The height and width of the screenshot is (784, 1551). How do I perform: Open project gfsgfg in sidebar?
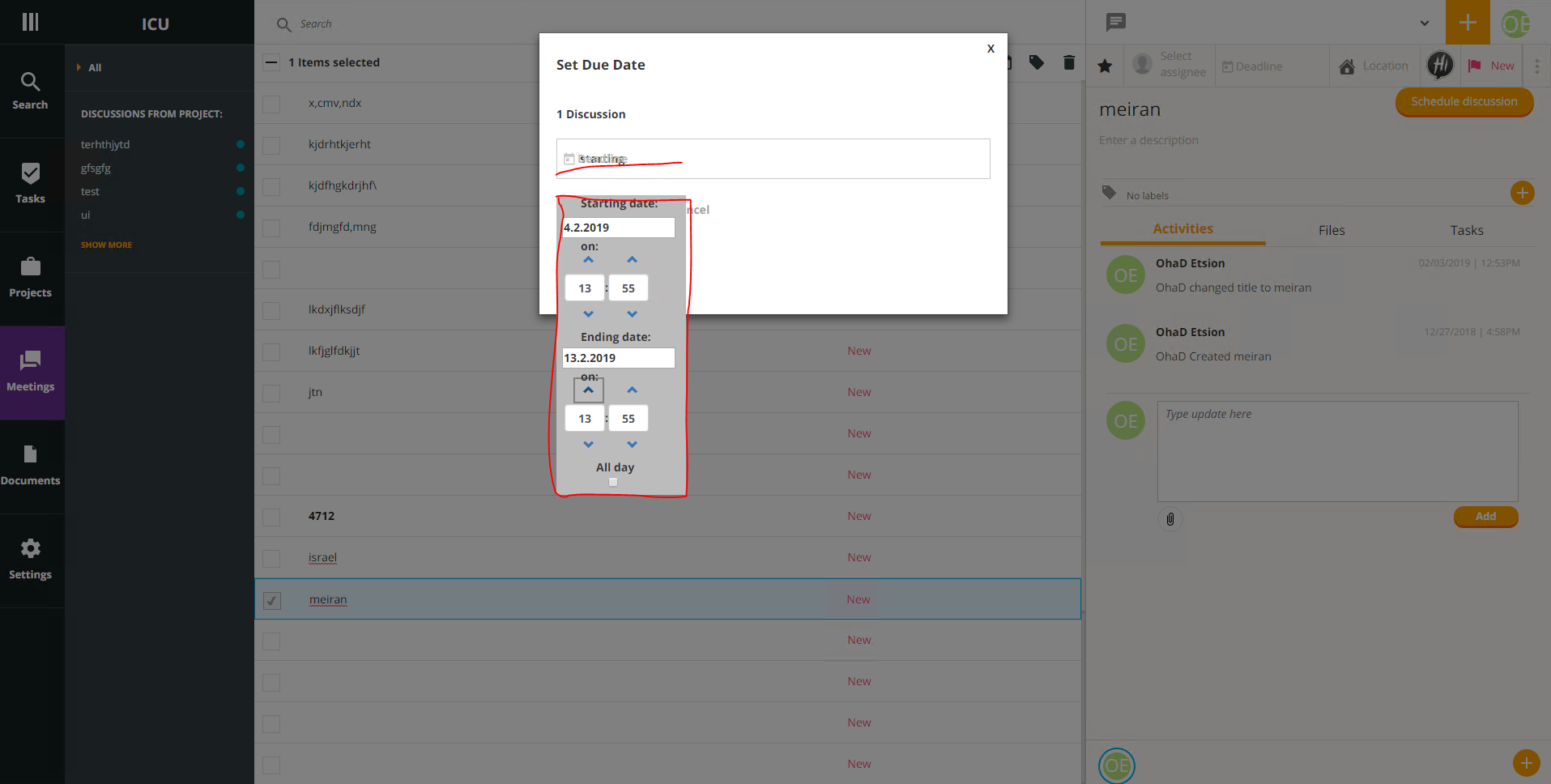[x=96, y=168]
